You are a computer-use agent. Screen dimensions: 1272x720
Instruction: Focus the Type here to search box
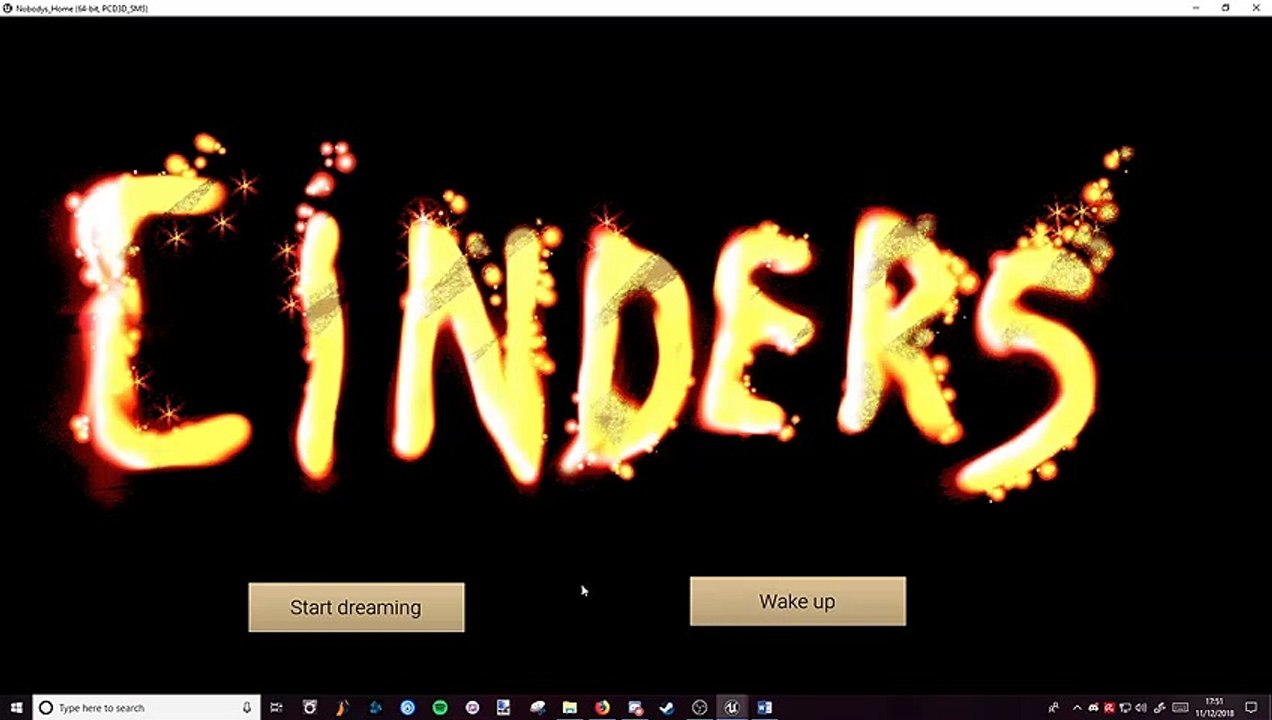pyautogui.click(x=146, y=708)
